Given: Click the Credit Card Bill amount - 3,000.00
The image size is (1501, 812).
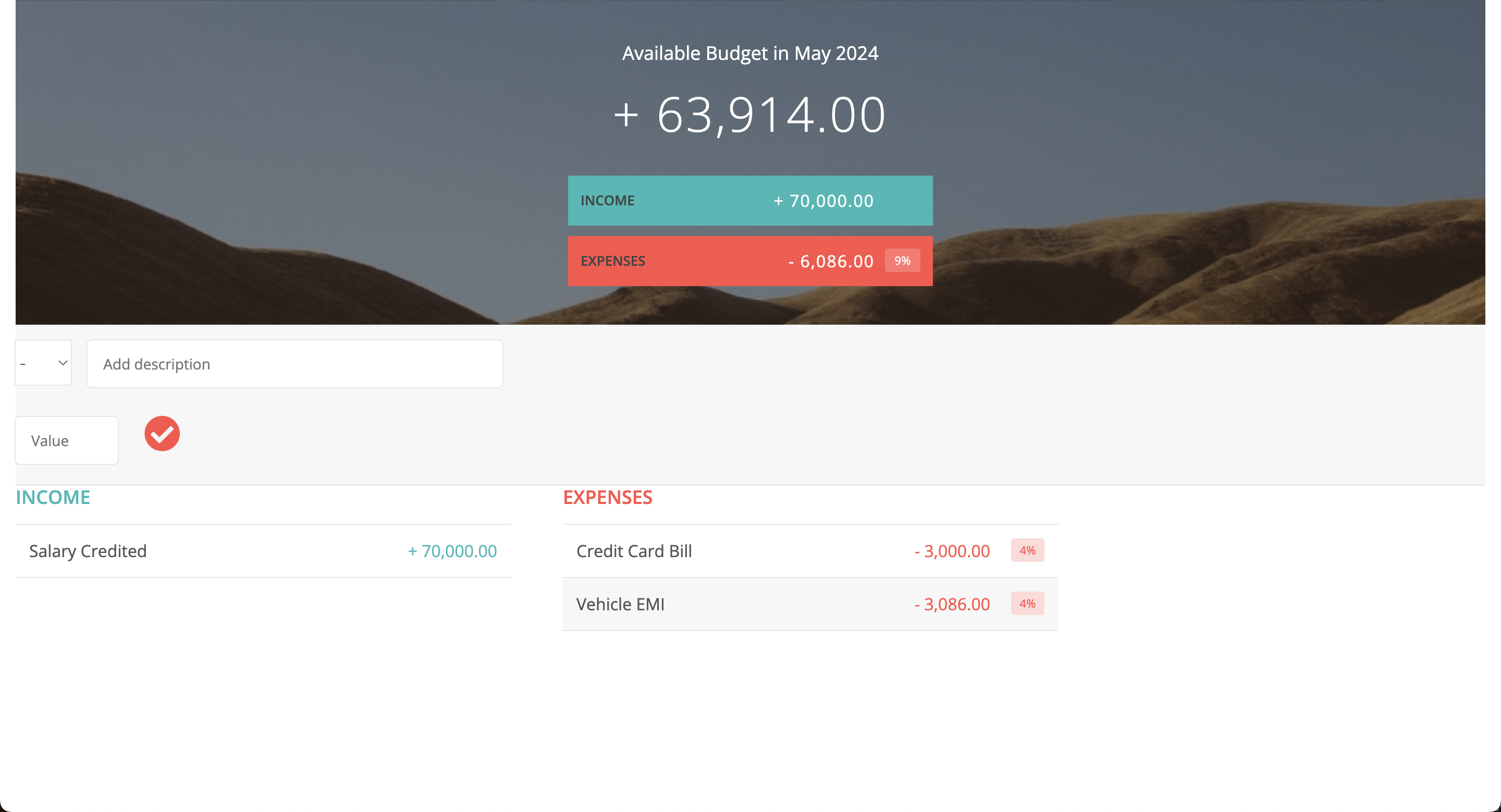Looking at the screenshot, I should click(952, 550).
